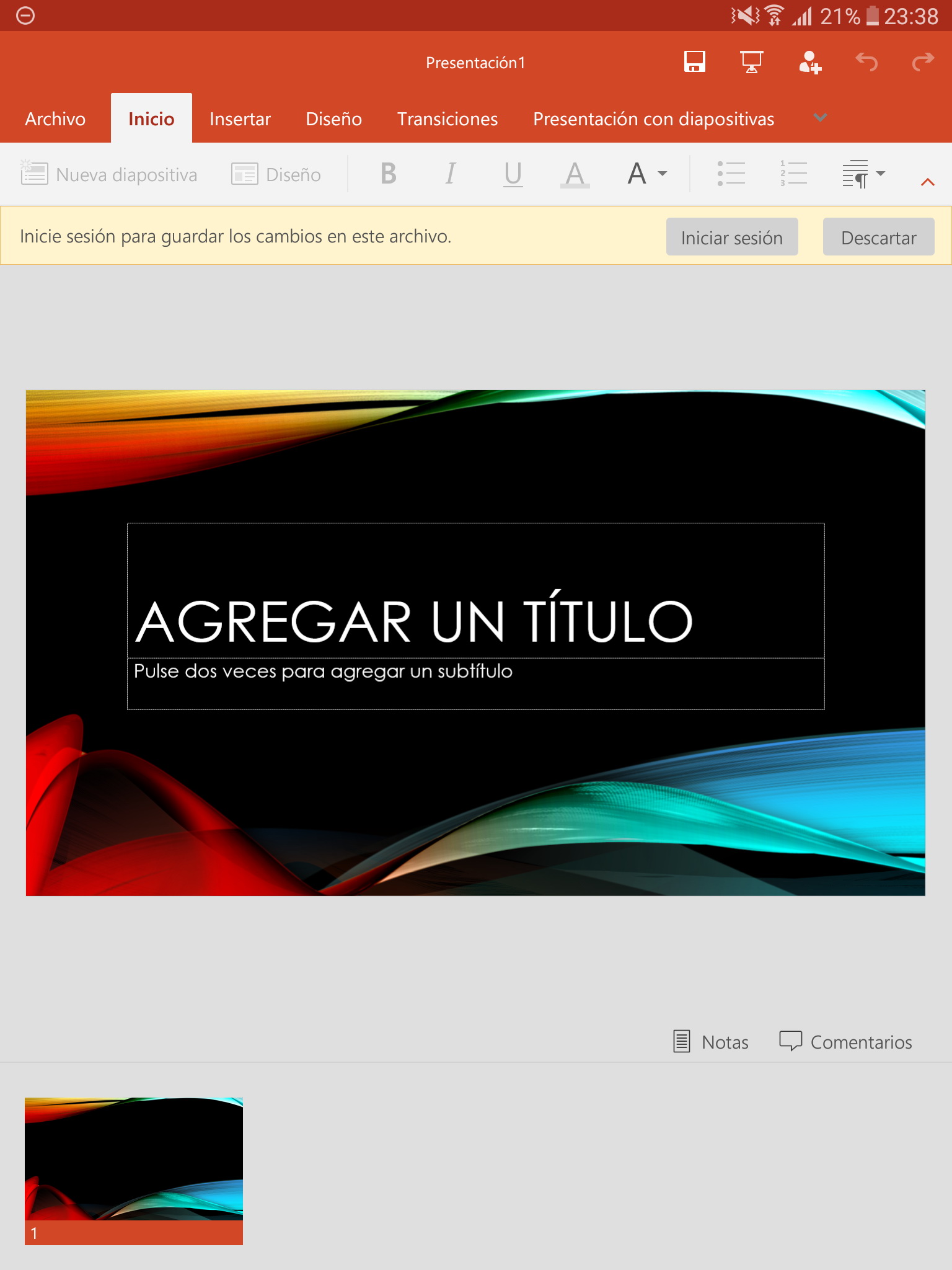Insert a numbered list

point(793,174)
